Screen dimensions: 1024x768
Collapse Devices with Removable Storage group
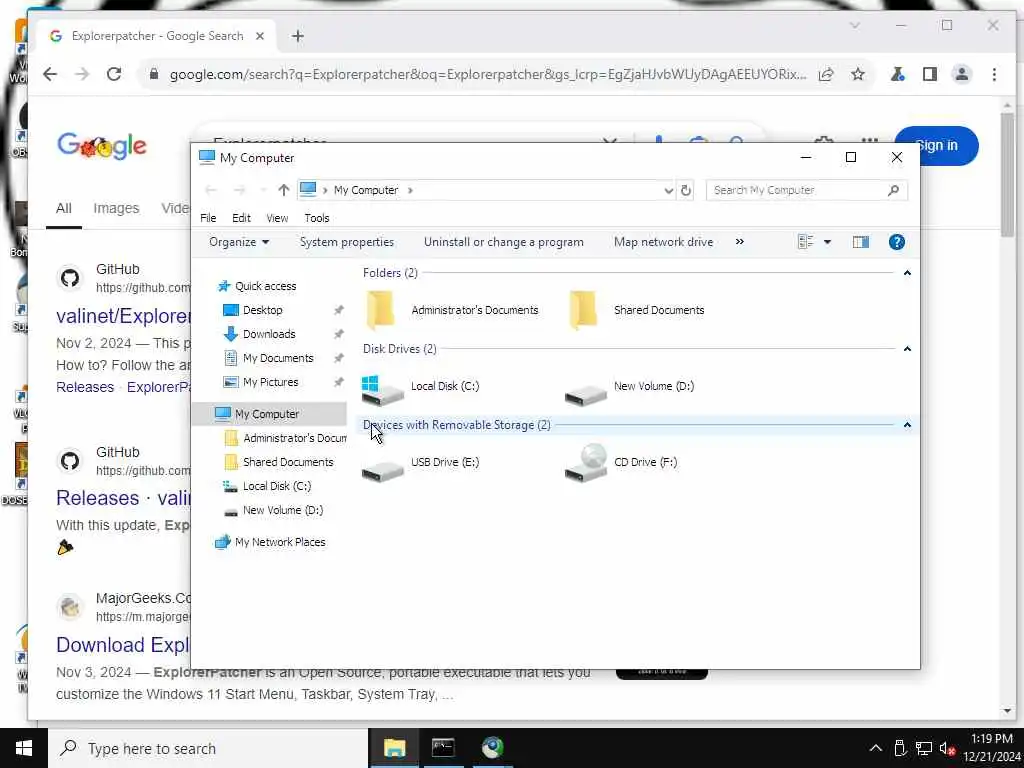907,425
